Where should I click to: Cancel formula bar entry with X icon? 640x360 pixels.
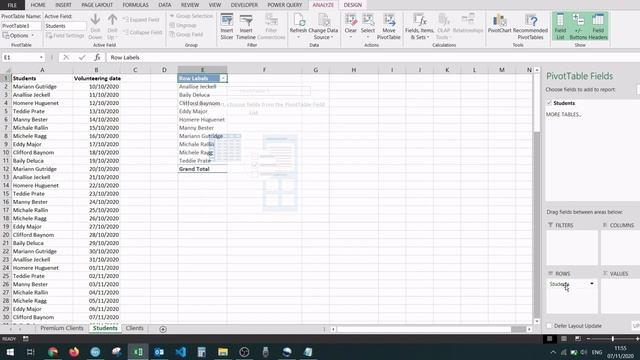click(x=66, y=58)
